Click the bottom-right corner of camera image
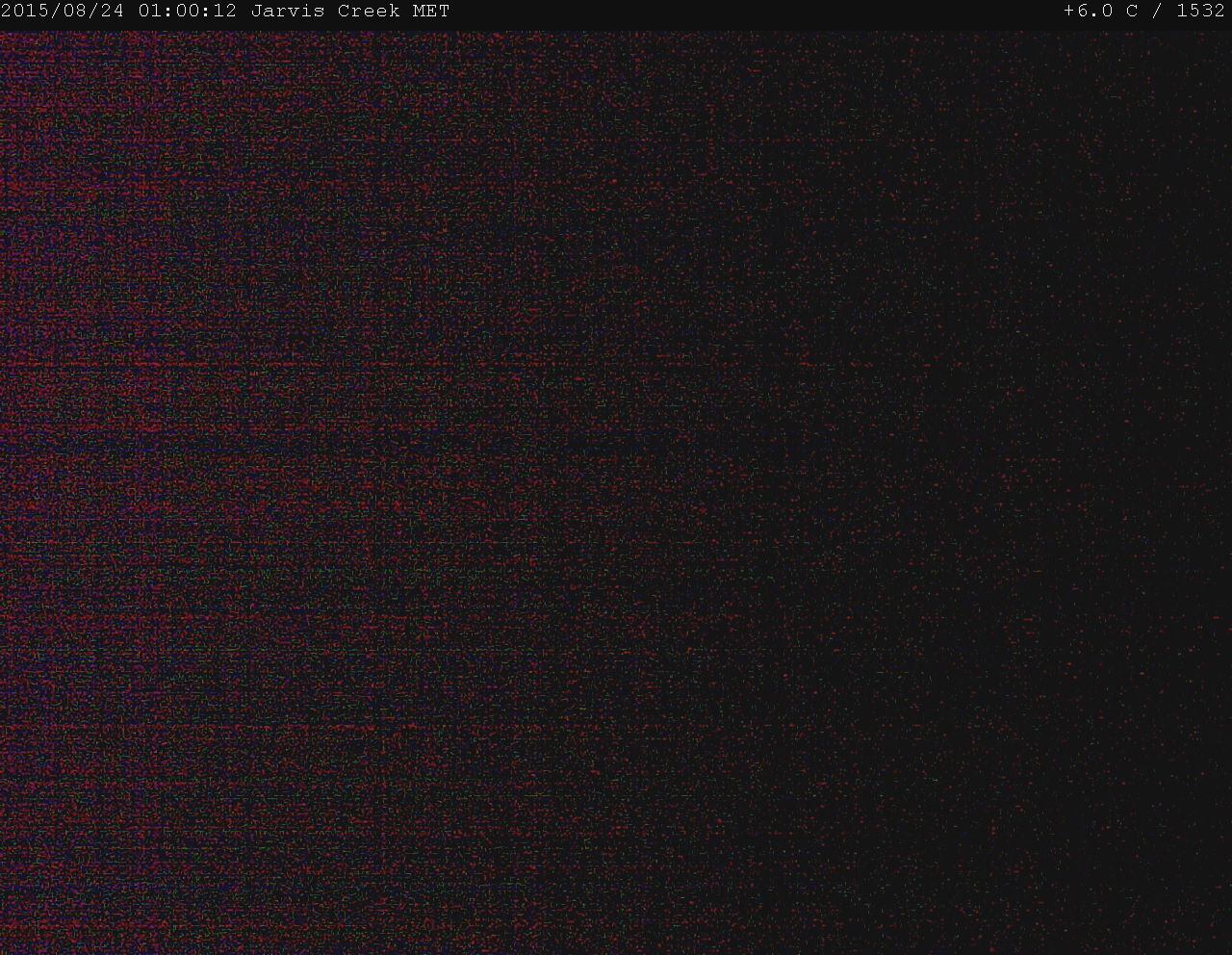 (x=1226, y=949)
